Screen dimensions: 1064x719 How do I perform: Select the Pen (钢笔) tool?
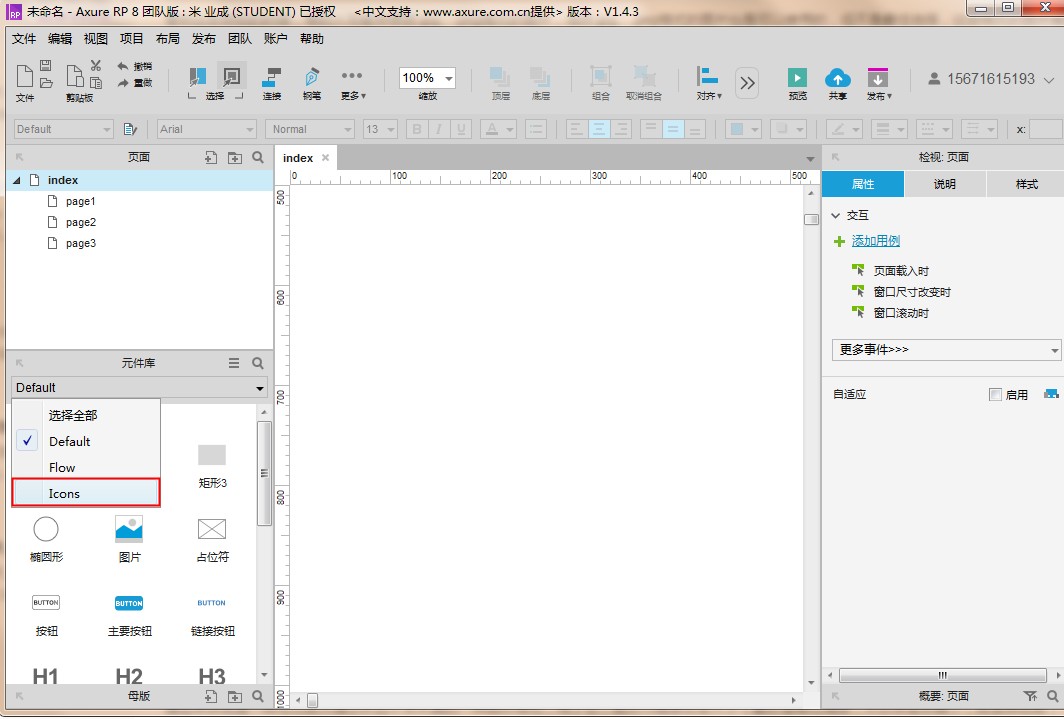tap(311, 78)
